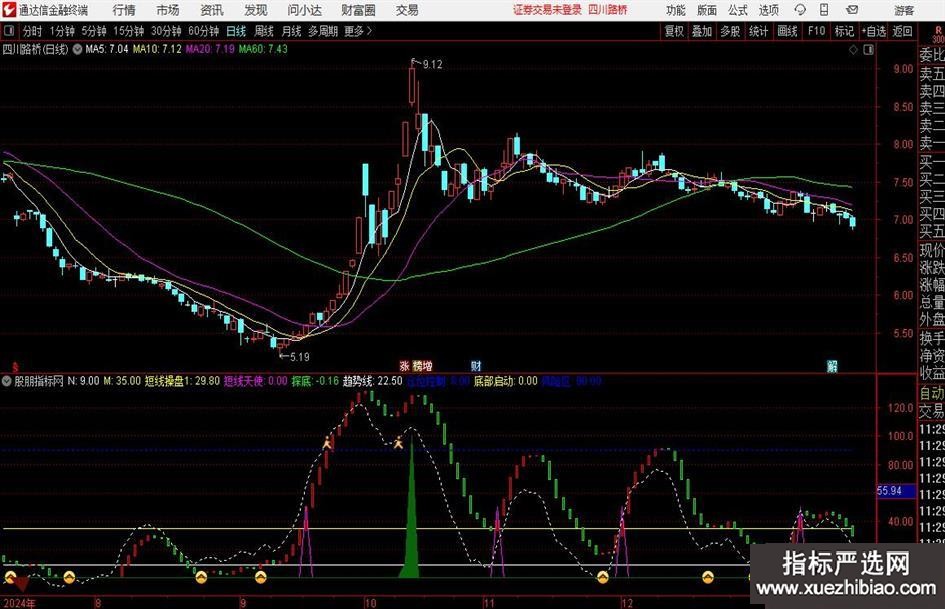Select the 15分钟 chart period
This screenshot has width=945, height=609.
[x=128, y=31]
